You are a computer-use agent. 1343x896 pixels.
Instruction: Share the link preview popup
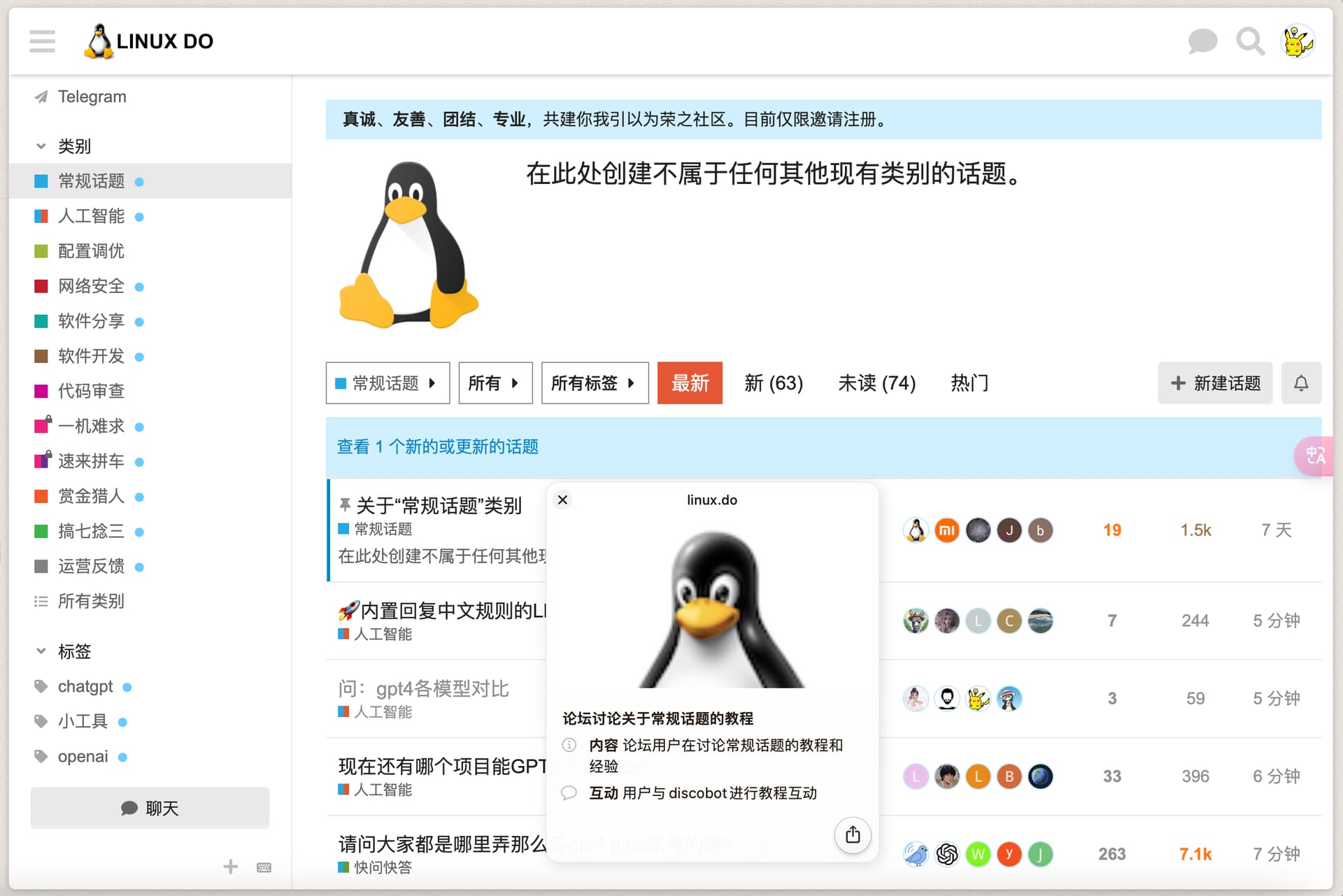pos(853,834)
